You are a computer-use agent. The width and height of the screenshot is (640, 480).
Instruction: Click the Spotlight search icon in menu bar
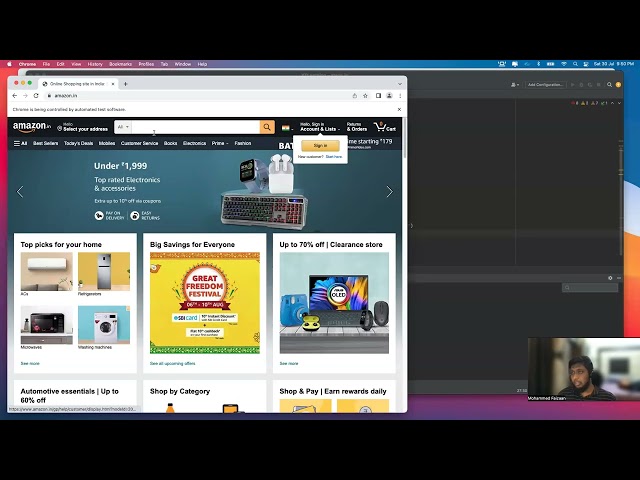point(575,64)
